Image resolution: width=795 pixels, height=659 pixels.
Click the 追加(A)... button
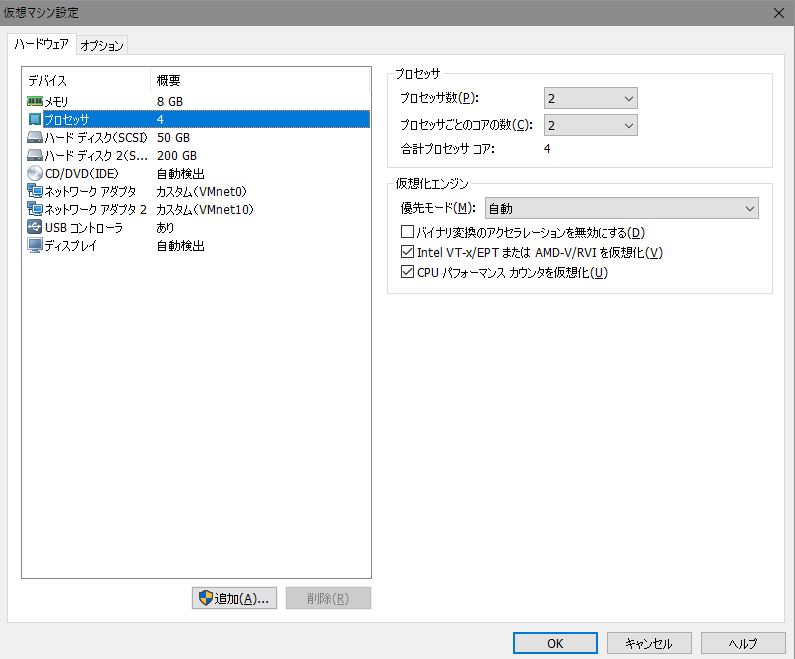coord(234,598)
